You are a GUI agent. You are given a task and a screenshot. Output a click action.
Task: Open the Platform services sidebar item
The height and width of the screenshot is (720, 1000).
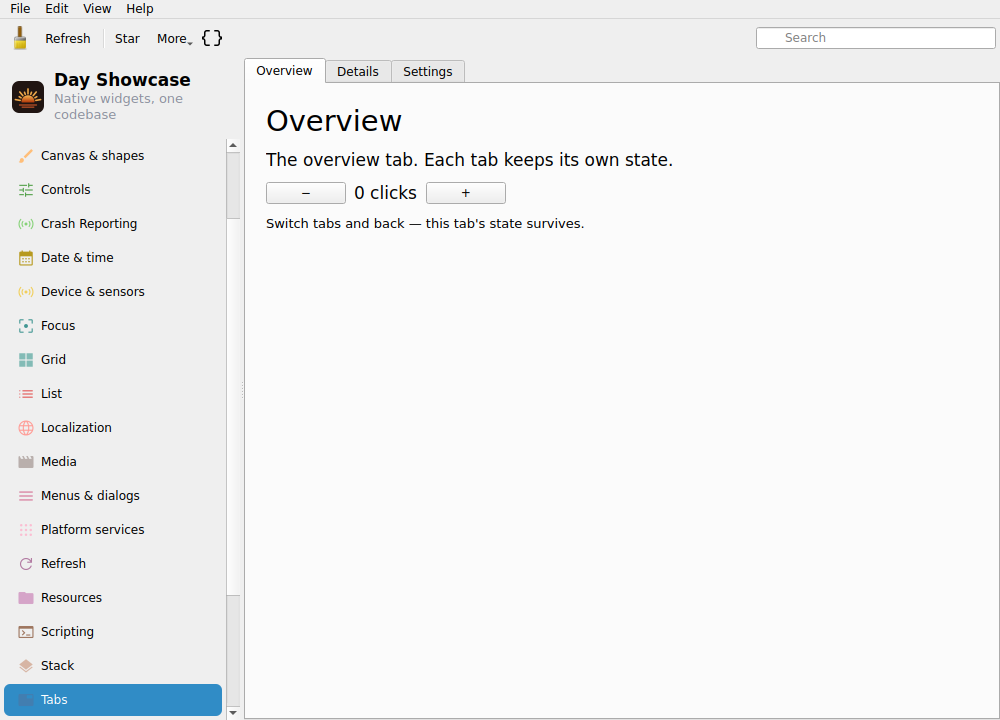[x=113, y=529]
